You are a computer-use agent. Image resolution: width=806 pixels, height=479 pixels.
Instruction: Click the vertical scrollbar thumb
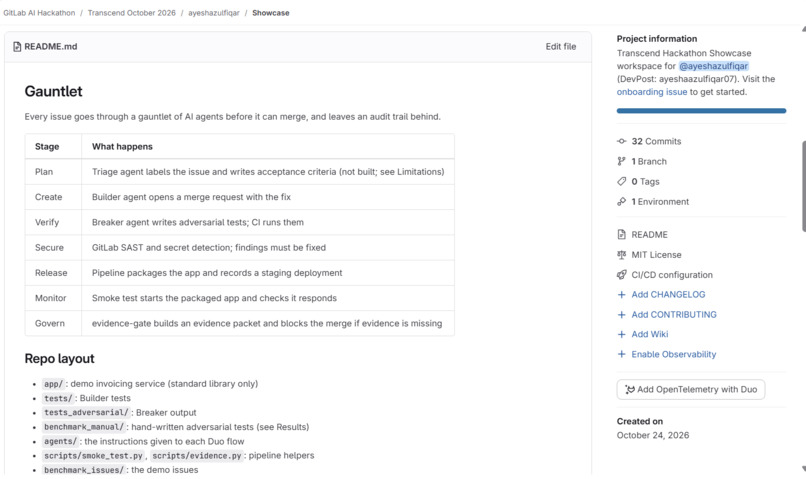point(803,186)
